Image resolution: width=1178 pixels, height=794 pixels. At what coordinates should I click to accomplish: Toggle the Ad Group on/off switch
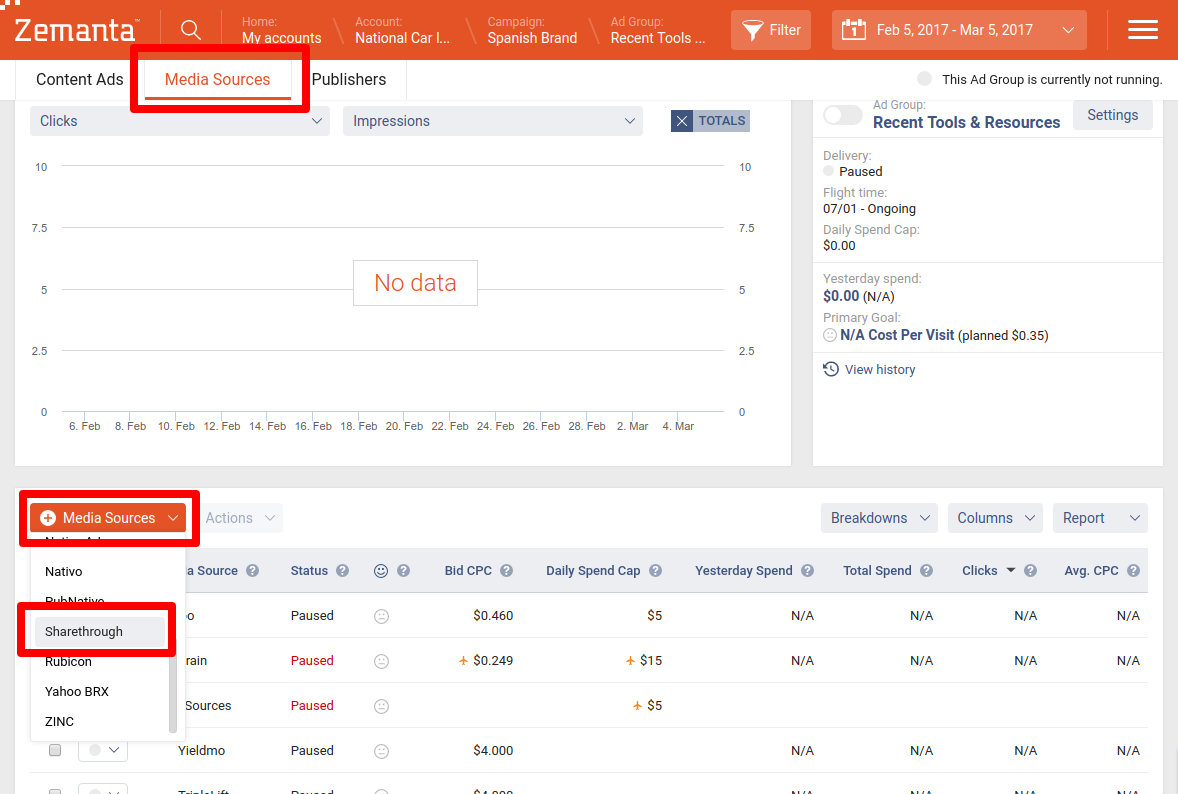[x=843, y=115]
